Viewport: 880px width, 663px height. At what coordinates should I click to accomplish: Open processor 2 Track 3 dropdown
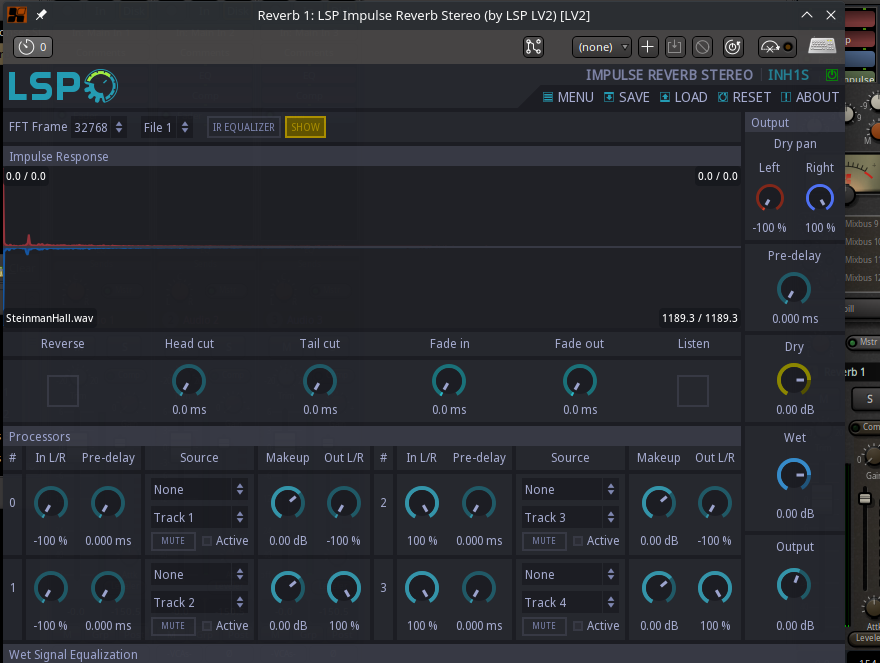(x=570, y=518)
